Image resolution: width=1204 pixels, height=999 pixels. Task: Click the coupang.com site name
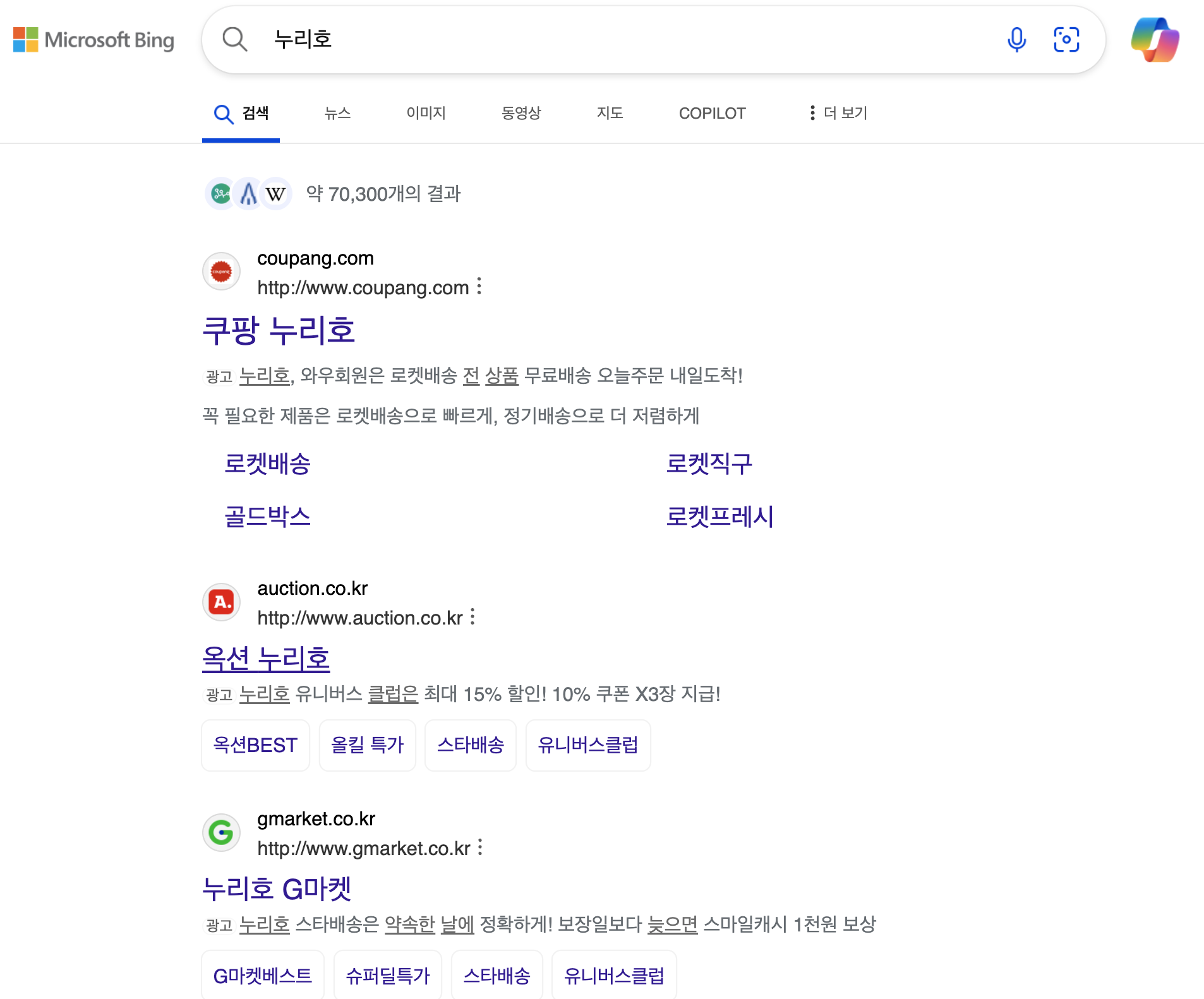pos(315,258)
